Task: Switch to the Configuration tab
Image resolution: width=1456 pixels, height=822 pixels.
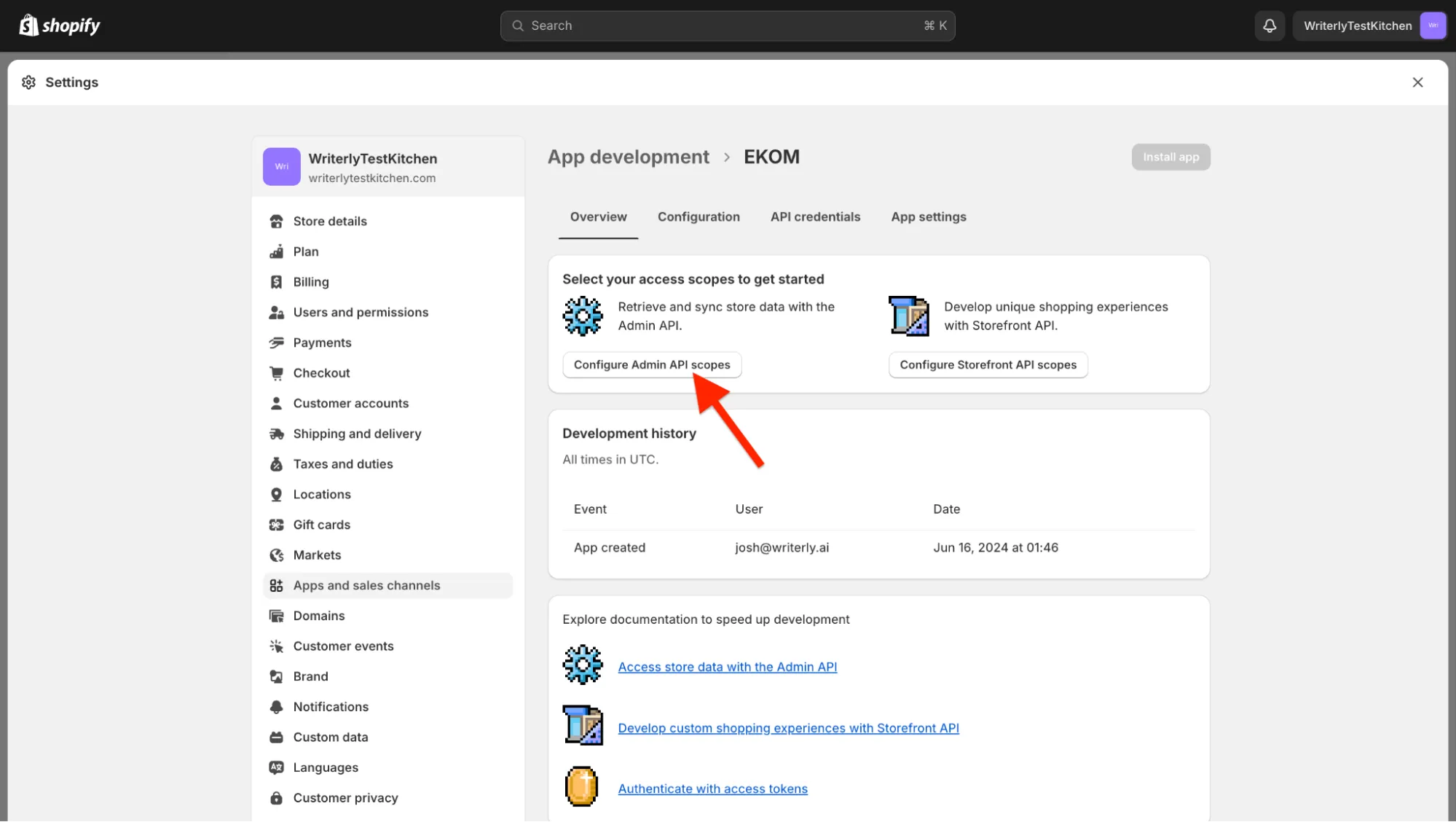Action: 699,217
